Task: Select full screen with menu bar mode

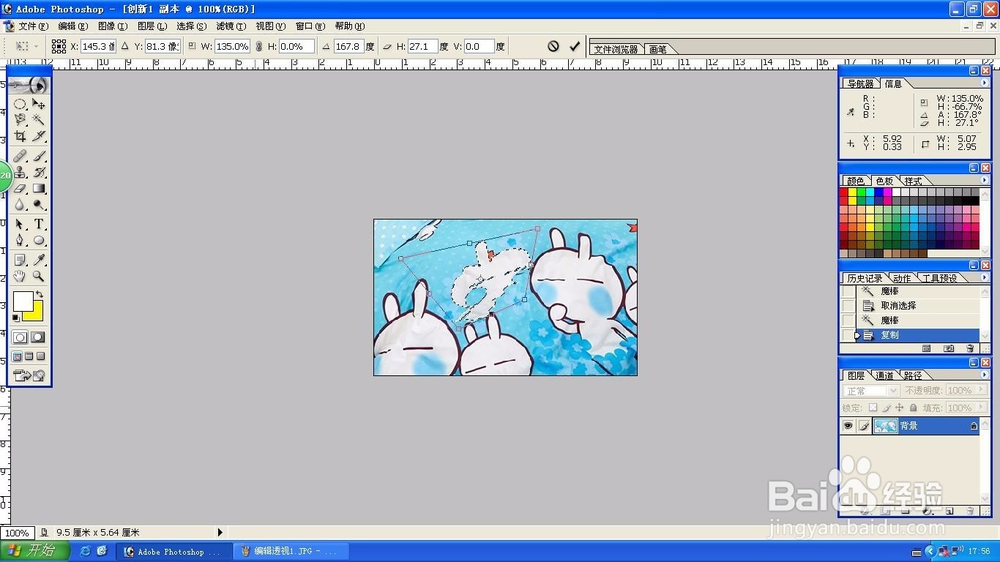Action: (x=29, y=357)
